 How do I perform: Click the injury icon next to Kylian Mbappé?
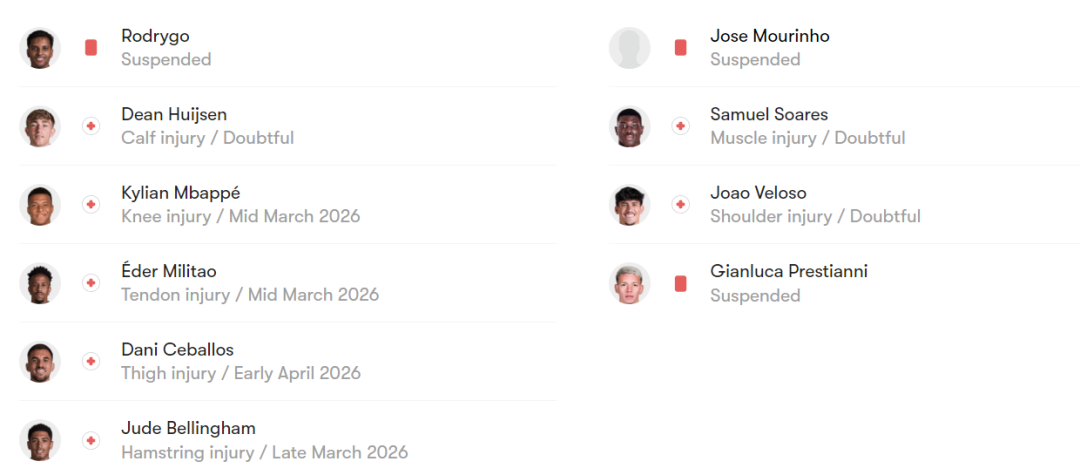coord(91,205)
